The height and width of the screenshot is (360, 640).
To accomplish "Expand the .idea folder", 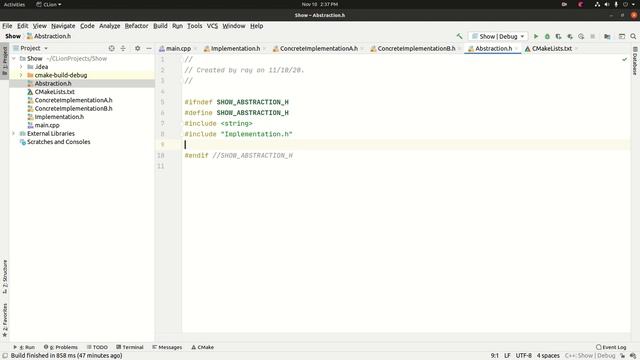I will (21, 67).
